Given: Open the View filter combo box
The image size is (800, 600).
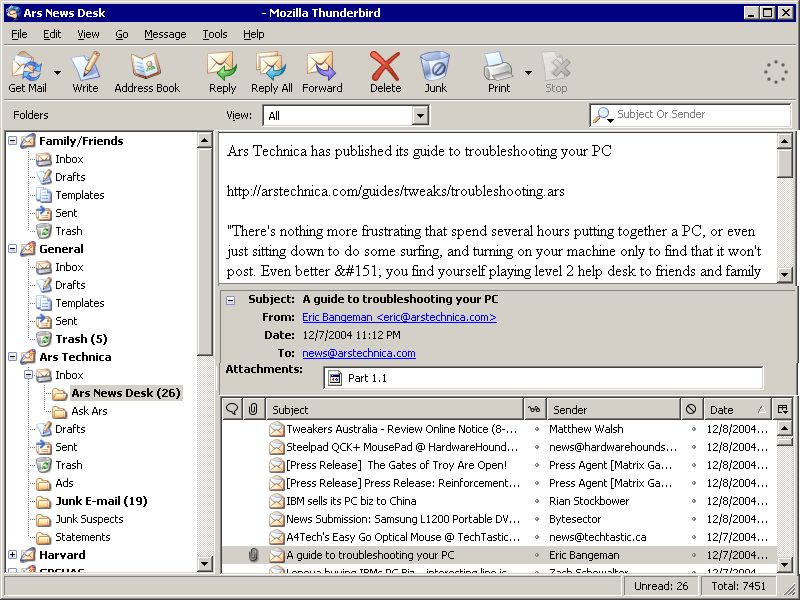Looking at the screenshot, I should click(x=346, y=115).
